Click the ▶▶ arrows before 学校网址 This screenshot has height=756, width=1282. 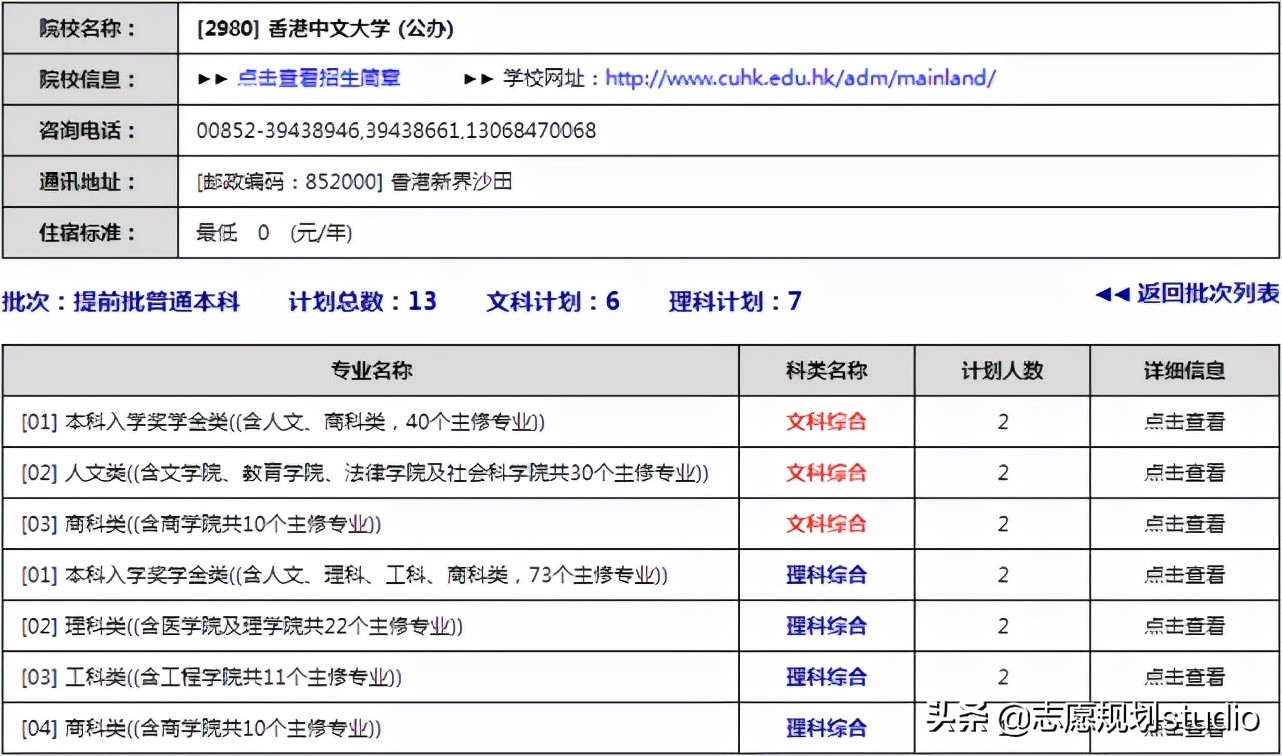(471, 77)
